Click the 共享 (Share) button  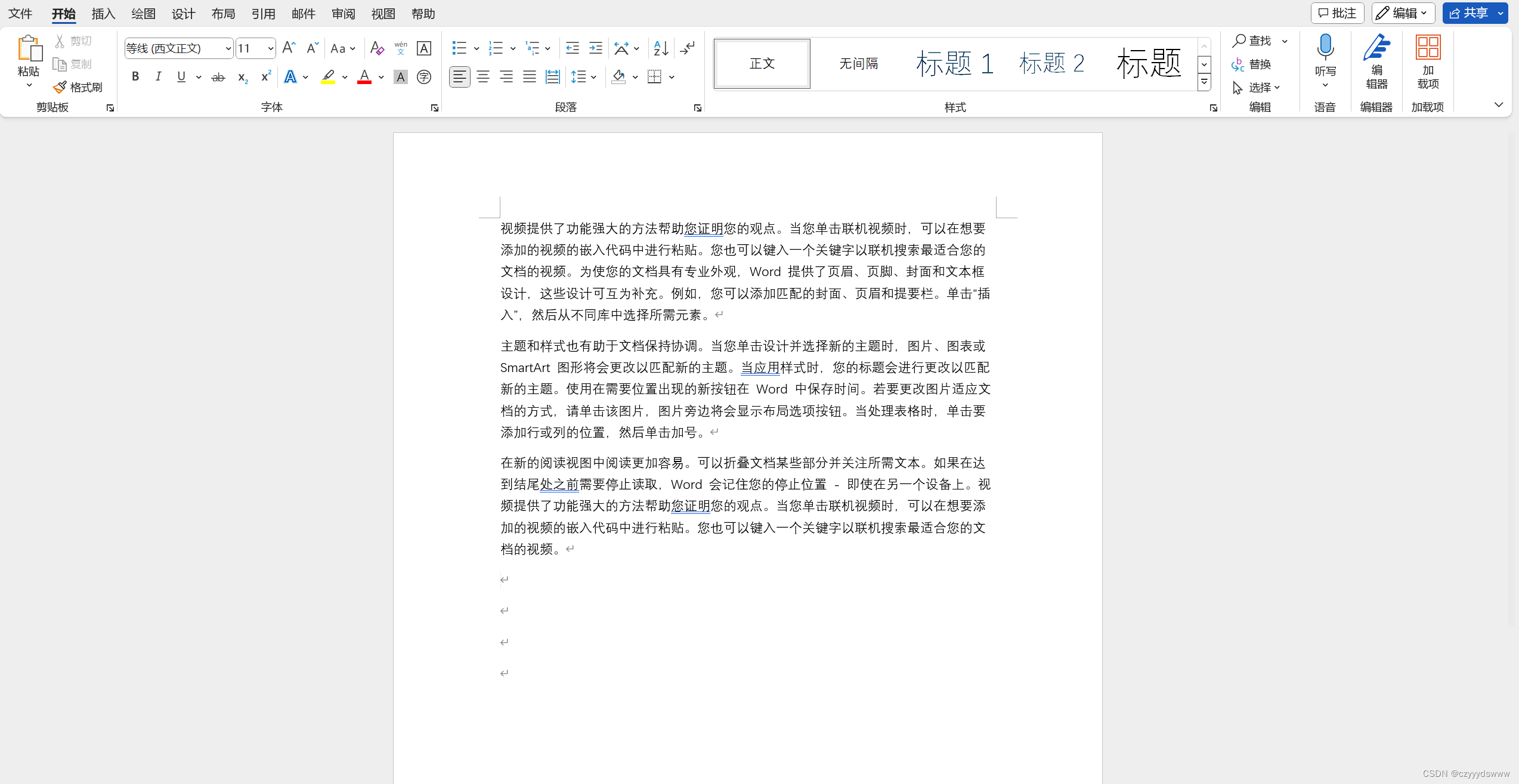pos(1469,13)
